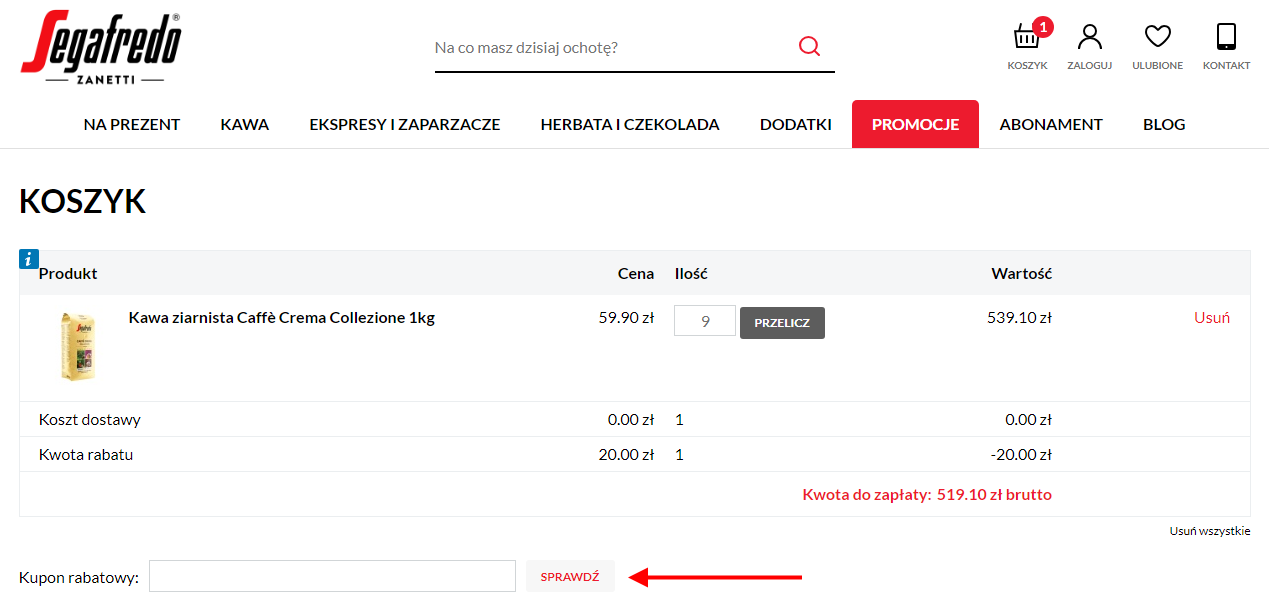Open the Ekspresy i zaparzacze menu
The image size is (1269, 610).
[405, 125]
